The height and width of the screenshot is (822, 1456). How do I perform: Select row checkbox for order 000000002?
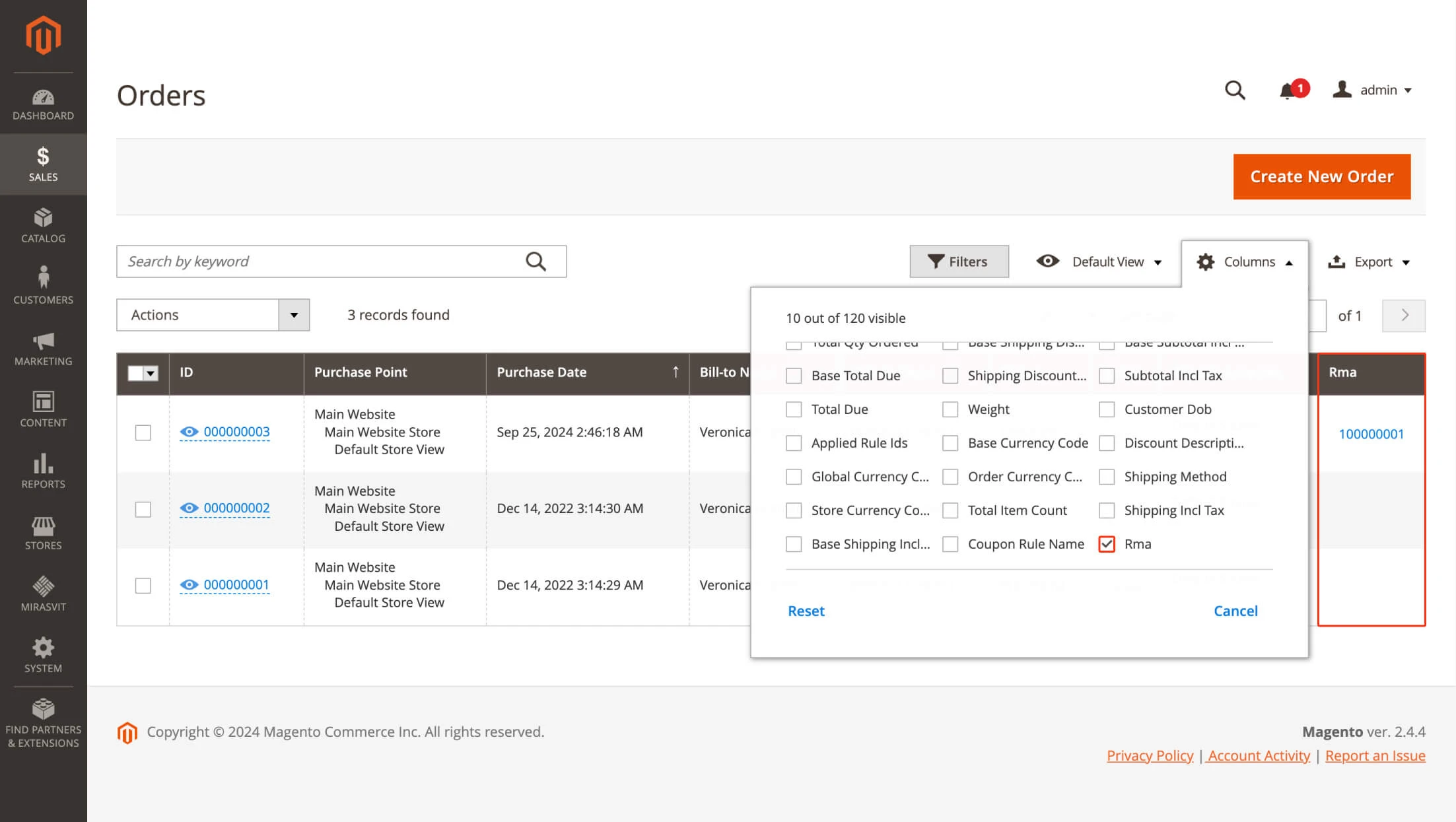click(x=143, y=509)
